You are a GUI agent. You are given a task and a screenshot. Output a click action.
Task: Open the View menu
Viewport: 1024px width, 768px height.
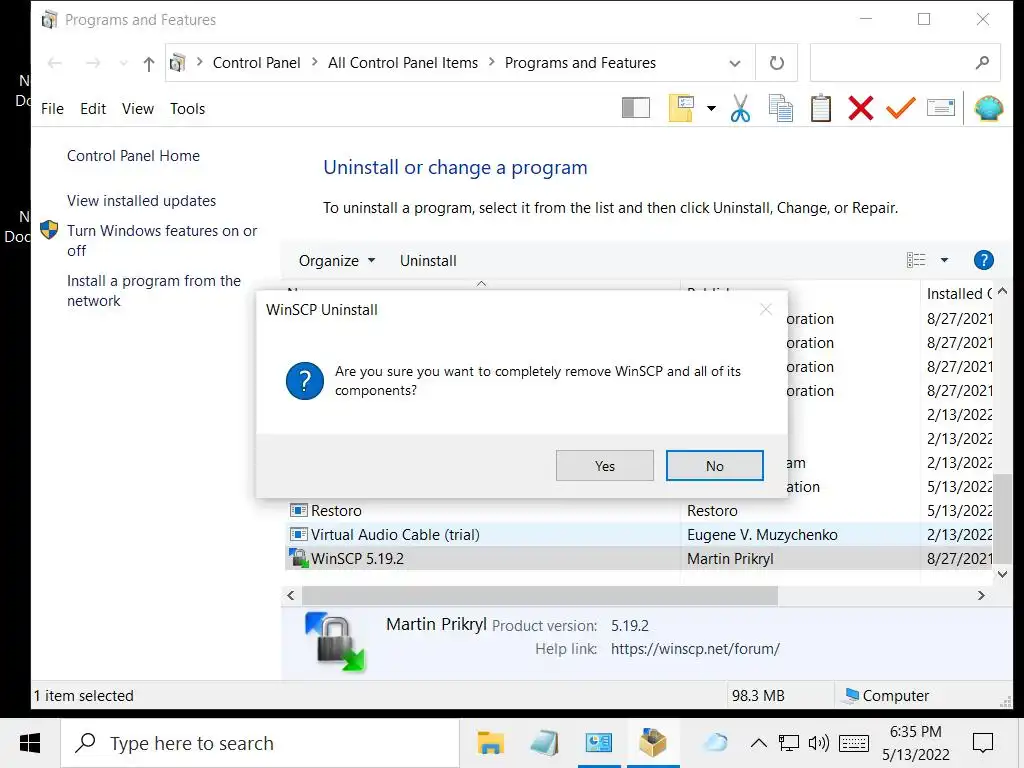coord(138,108)
